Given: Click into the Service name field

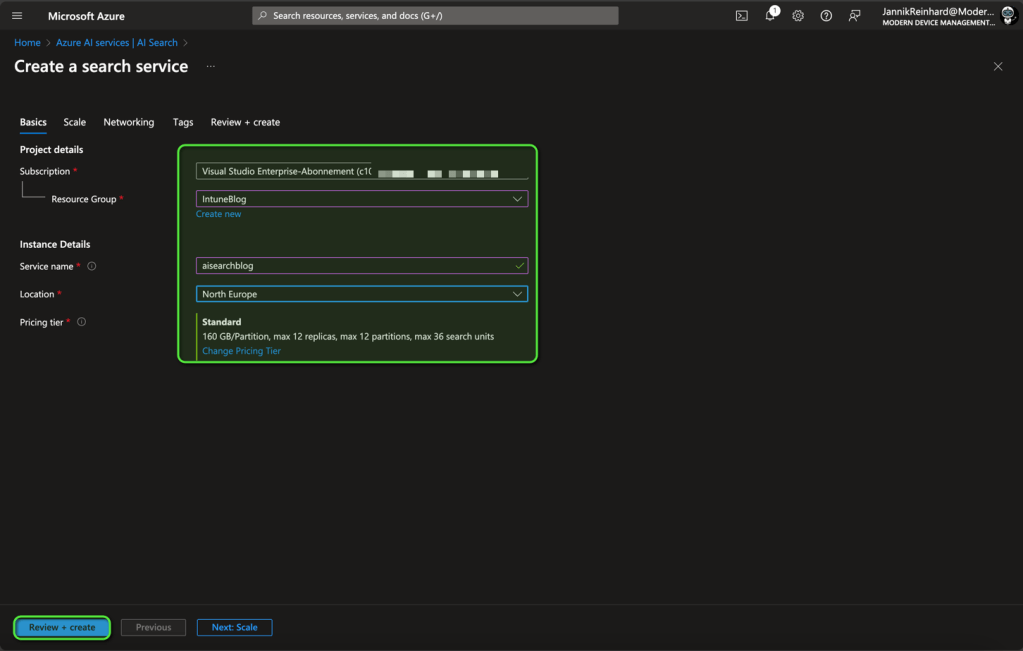Looking at the screenshot, I should (x=355, y=267).
